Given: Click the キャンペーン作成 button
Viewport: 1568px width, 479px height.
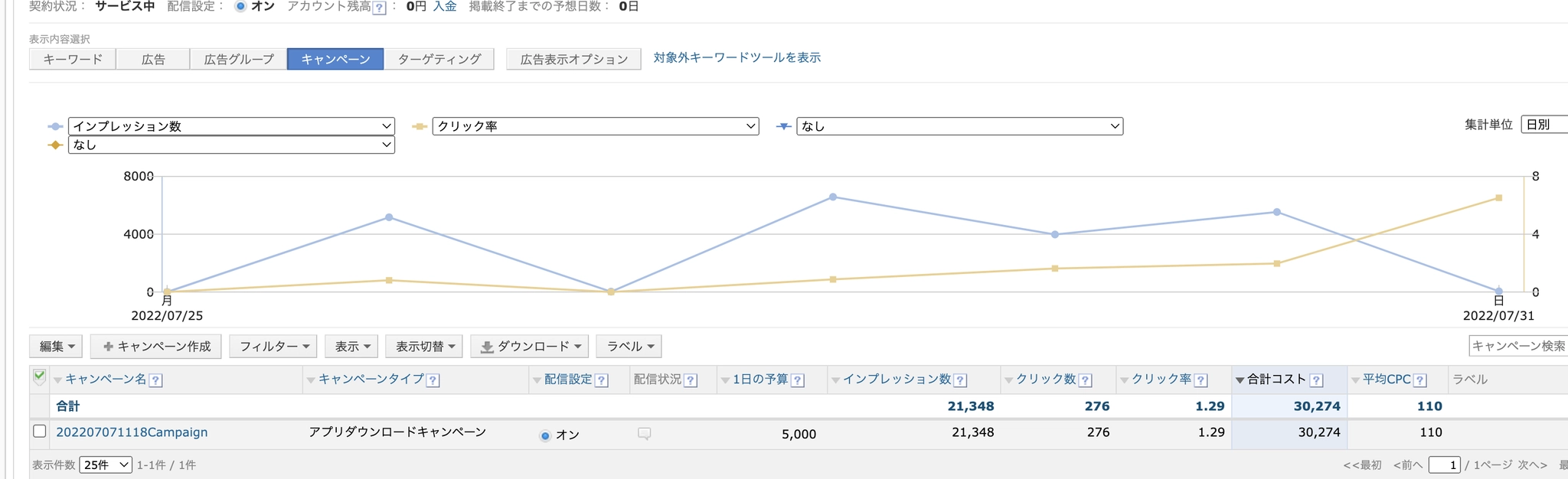Looking at the screenshot, I should pos(156,347).
